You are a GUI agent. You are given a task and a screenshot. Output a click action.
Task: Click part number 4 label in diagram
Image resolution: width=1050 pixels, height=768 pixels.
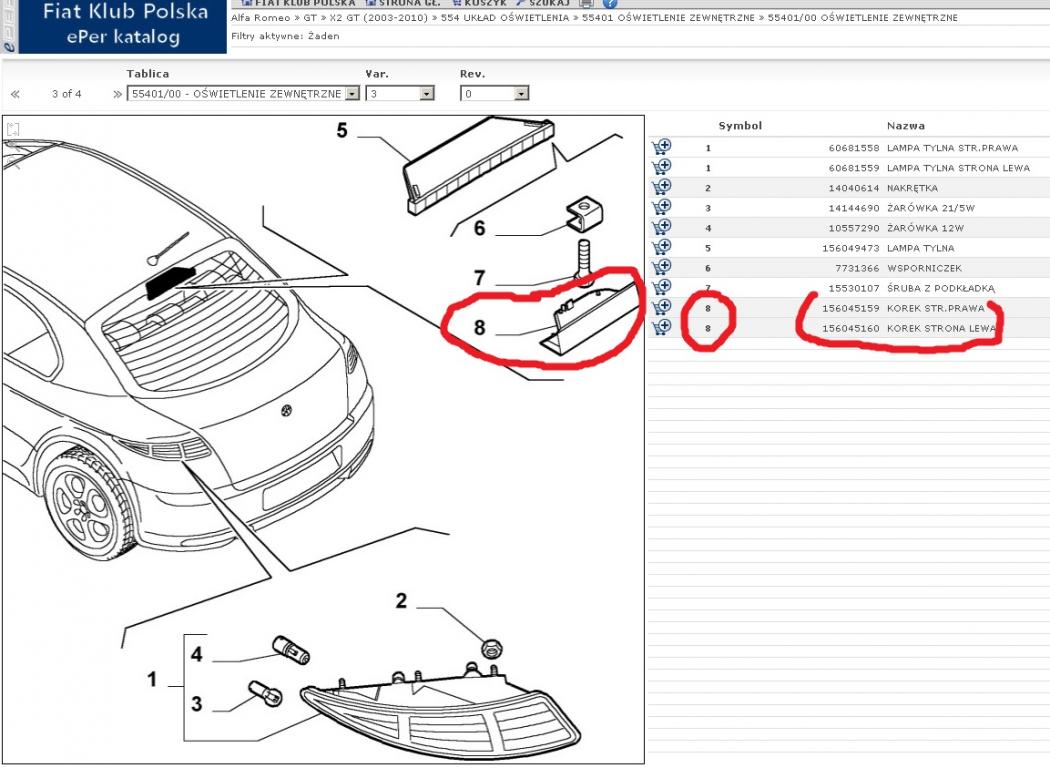click(x=196, y=654)
